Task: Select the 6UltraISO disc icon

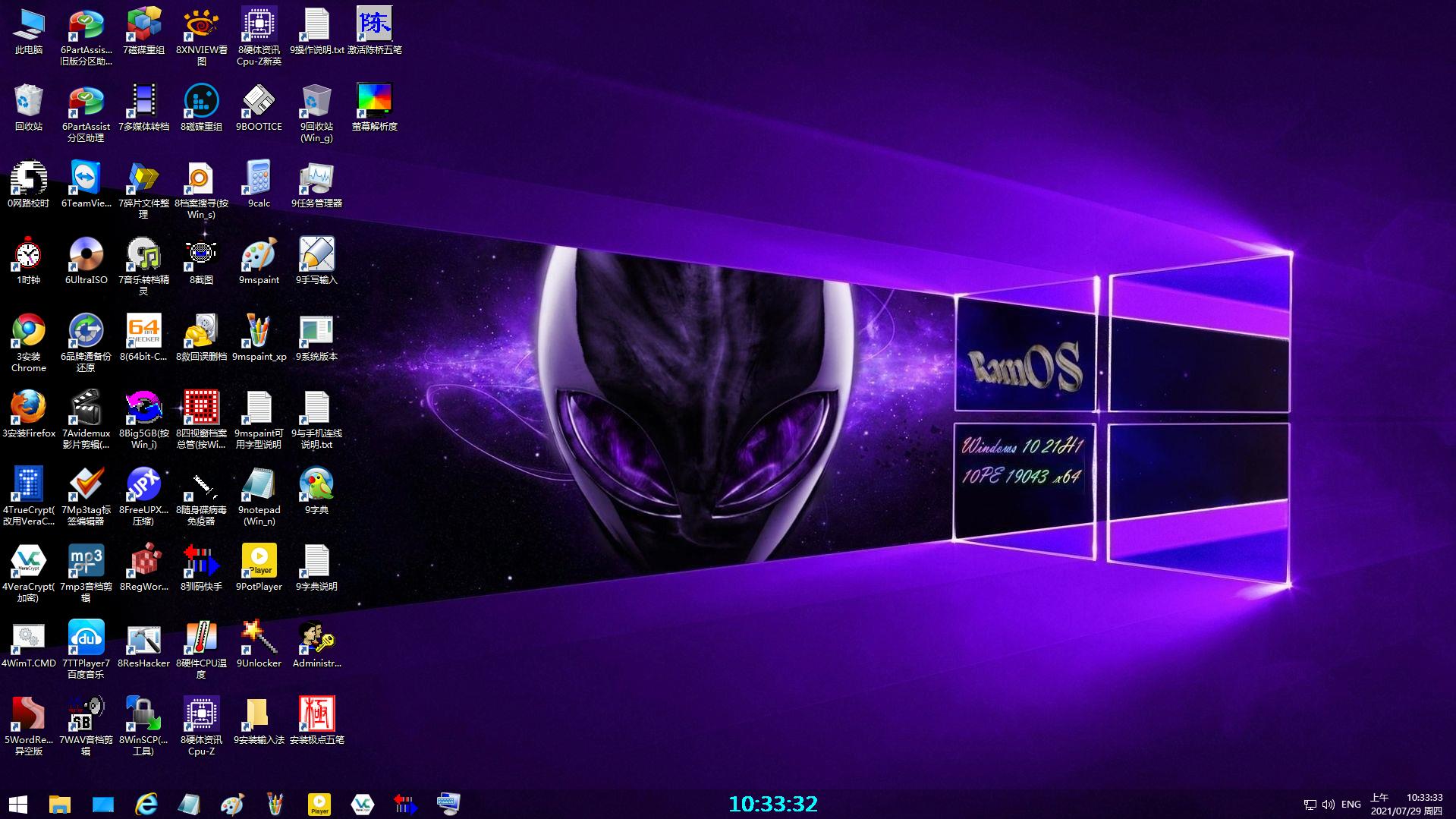Action: tap(86, 262)
